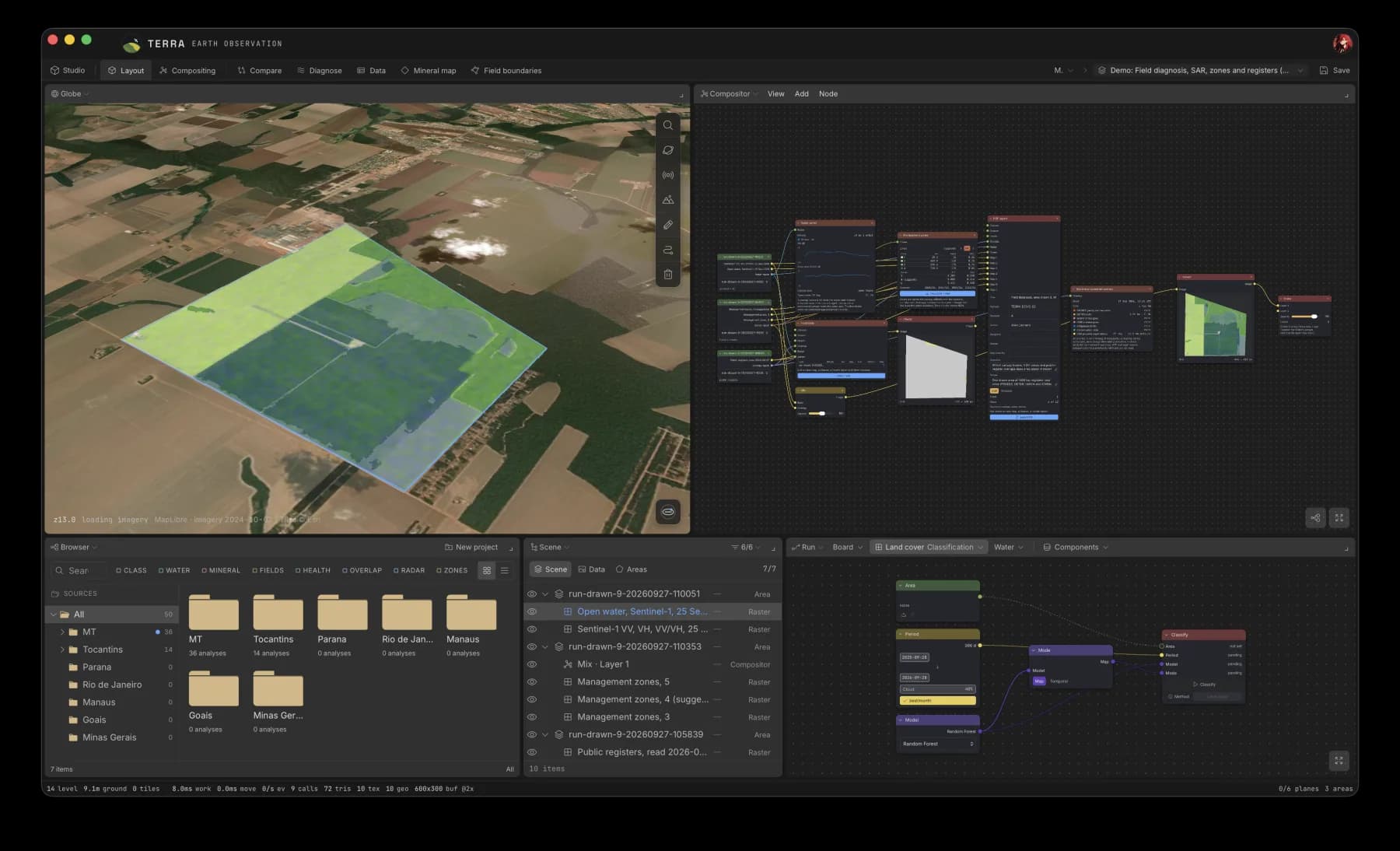Open the Tocantins folder thumbnail
The height and width of the screenshot is (851, 1400).
(x=278, y=612)
